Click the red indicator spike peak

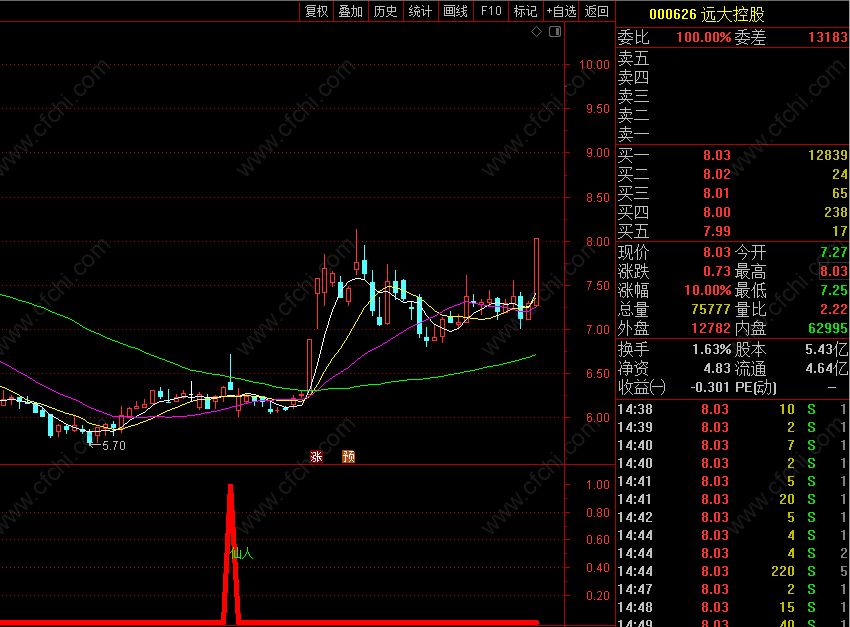(231, 488)
